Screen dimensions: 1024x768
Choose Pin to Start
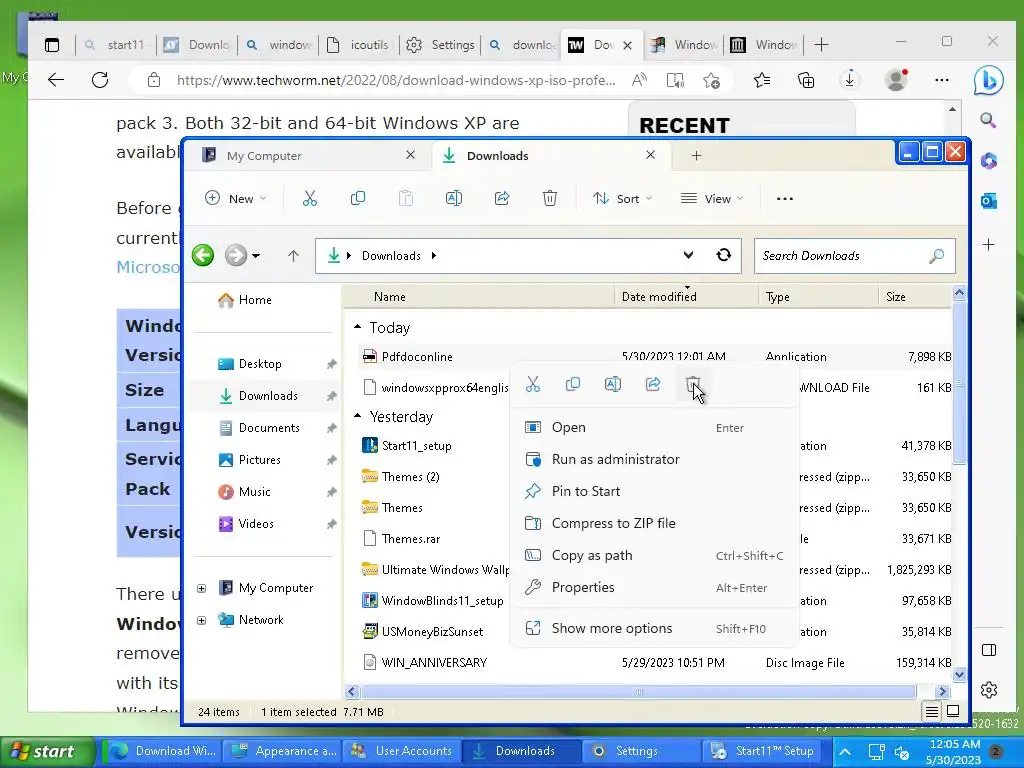click(x=653, y=491)
